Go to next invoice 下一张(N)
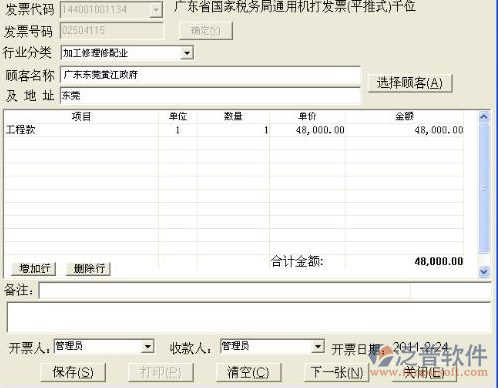Viewport: 498px width, 388px height. point(337,372)
